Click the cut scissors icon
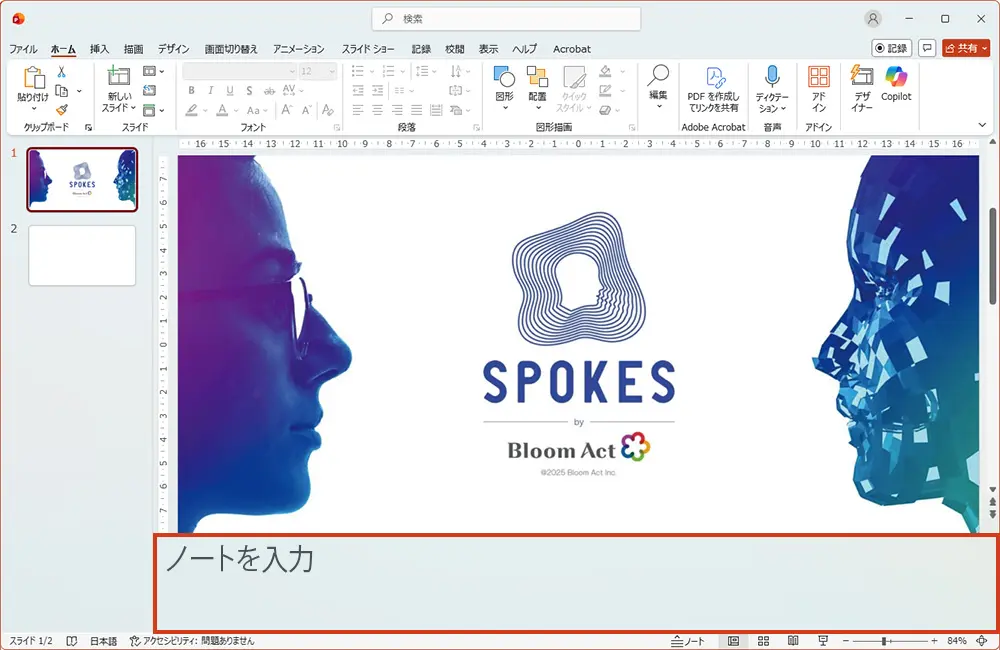The height and width of the screenshot is (650, 1000). [62, 72]
